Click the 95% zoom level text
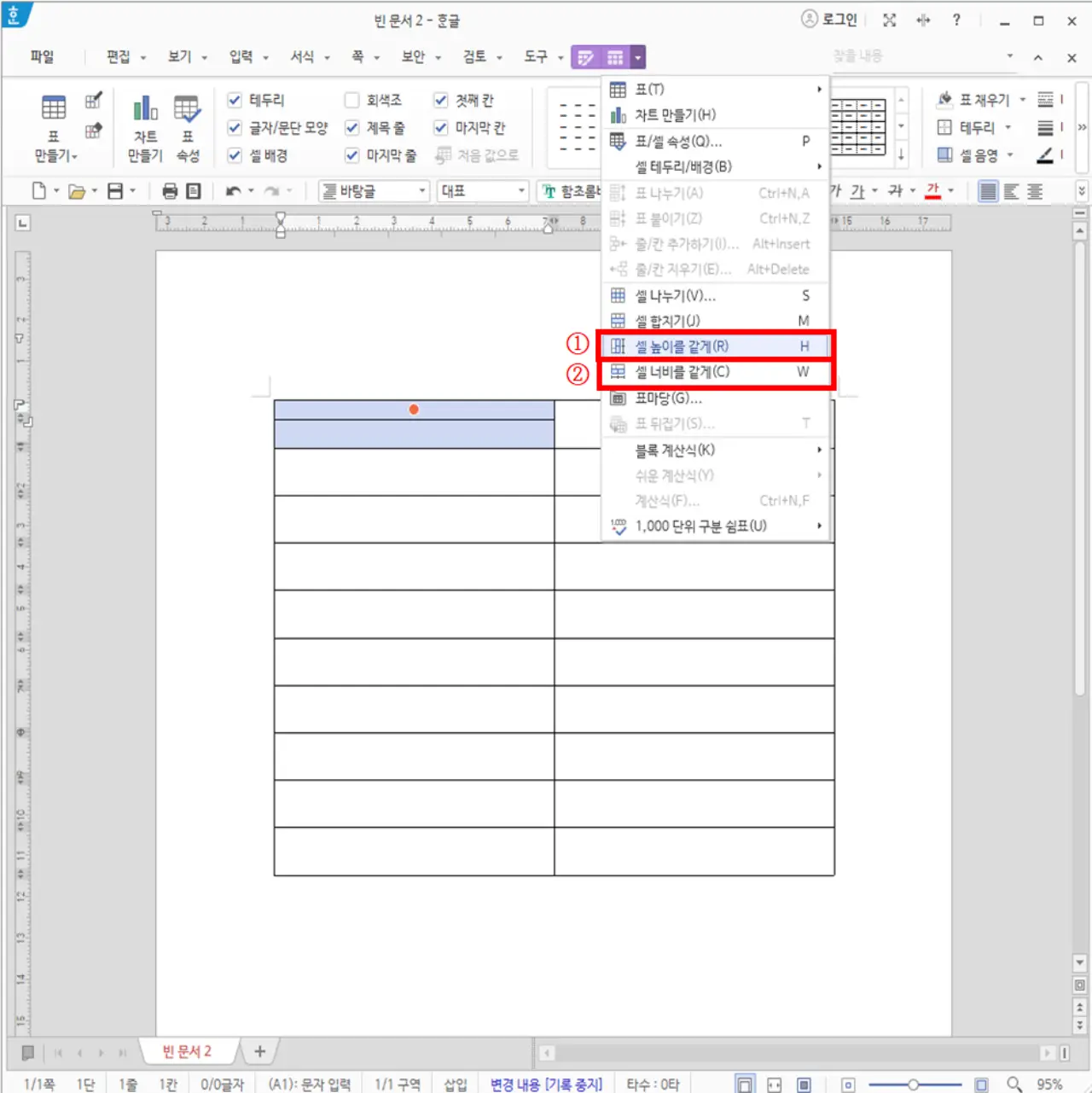This screenshot has height=1093, width=1092. tap(1050, 1084)
